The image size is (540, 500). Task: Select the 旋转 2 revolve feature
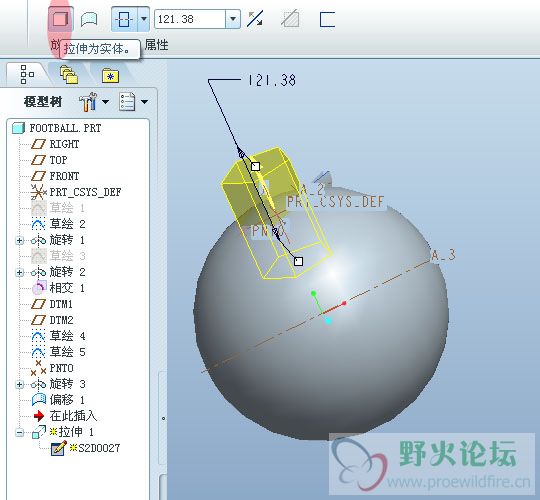click(67, 272)
